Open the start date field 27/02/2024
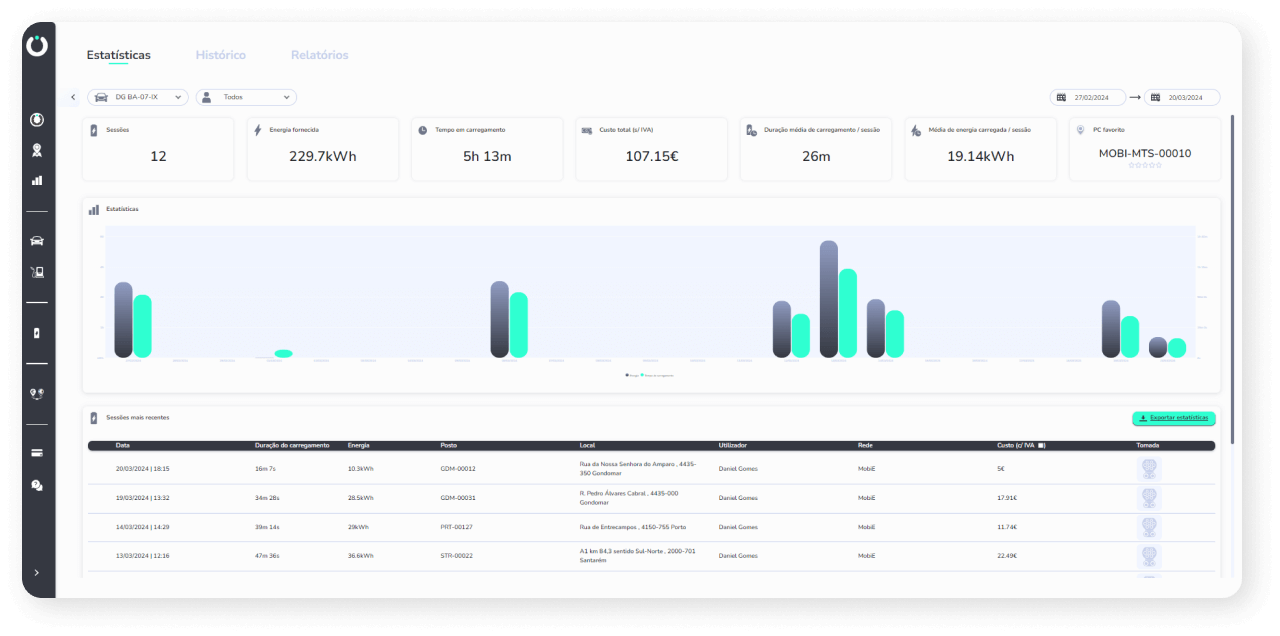This screenshot has width=1280, height=636. click(x=1088, y=98)
